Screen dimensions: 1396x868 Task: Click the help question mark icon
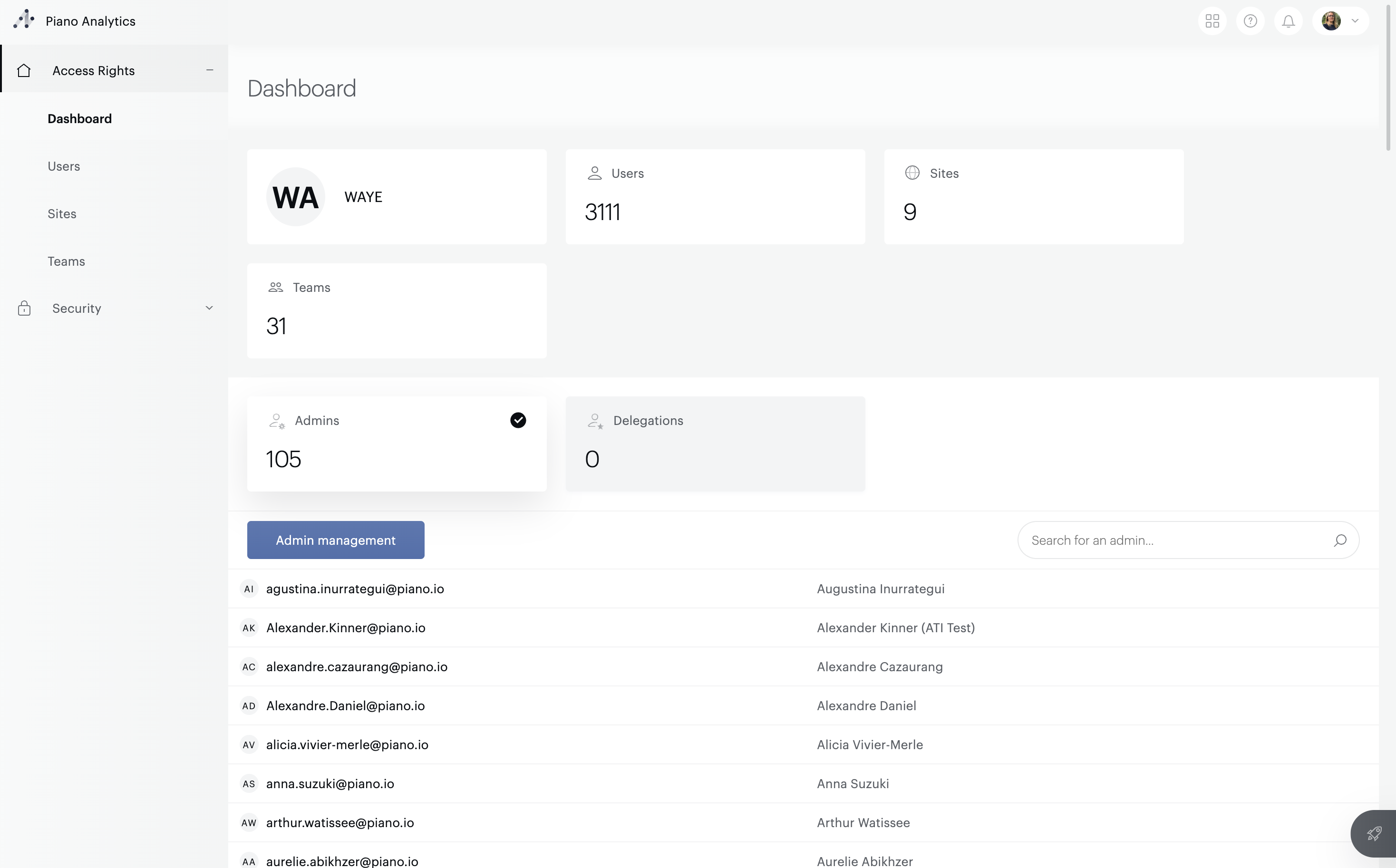[x=1250, y=21]
